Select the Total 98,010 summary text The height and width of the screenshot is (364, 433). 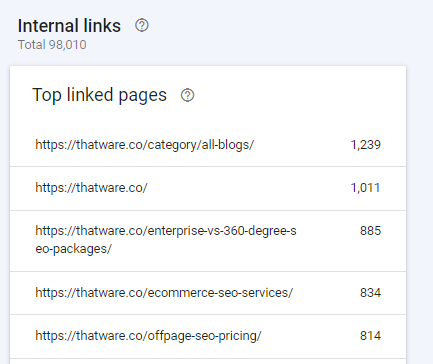(x=52, y=45)
